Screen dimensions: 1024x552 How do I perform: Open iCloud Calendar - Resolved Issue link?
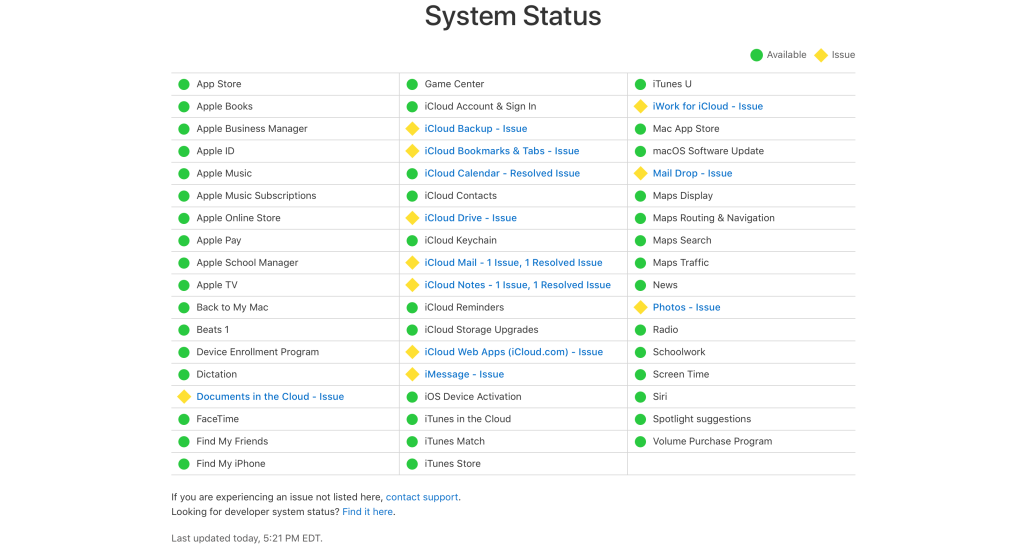tap(502, 173)
